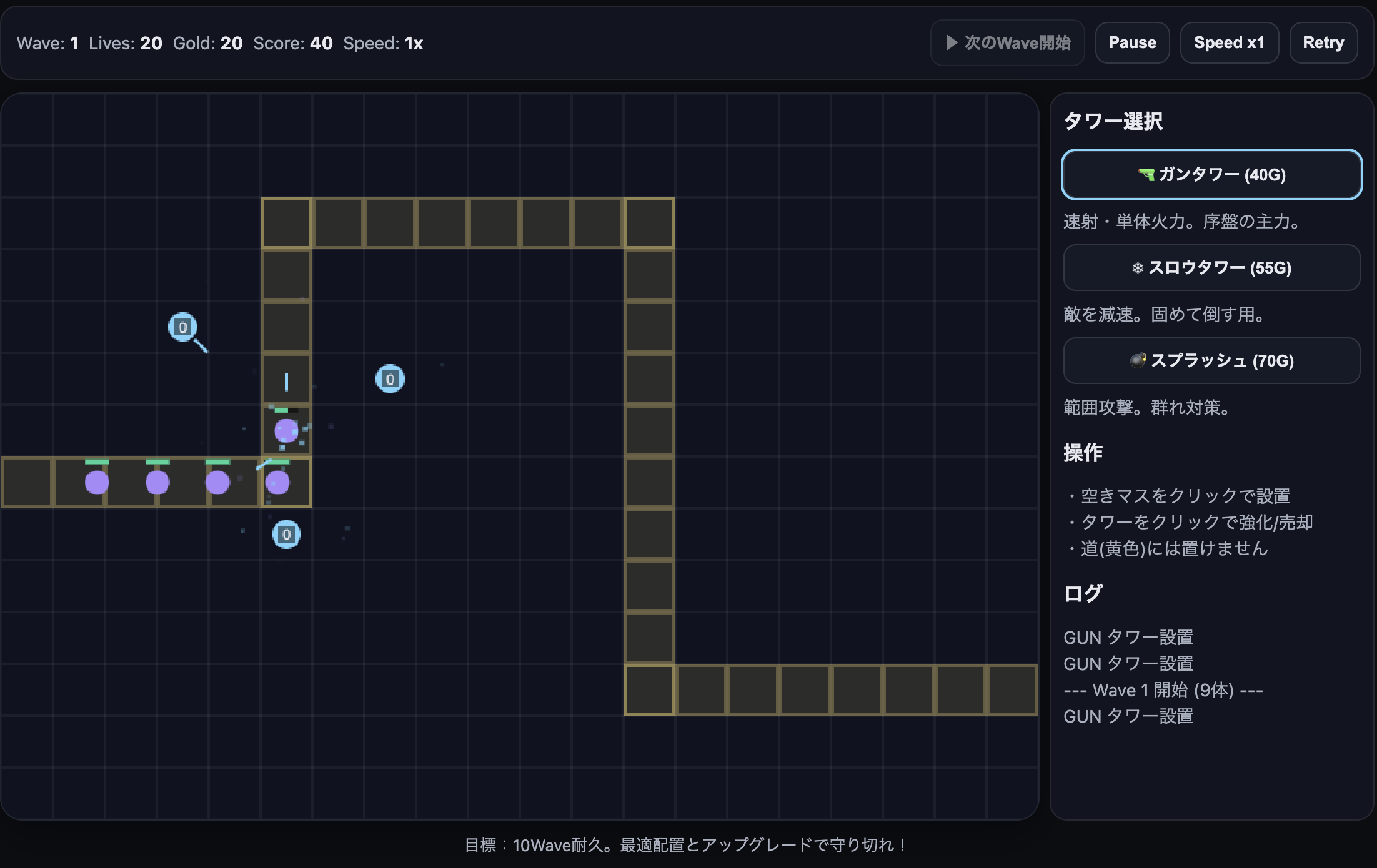This screenshot has height=868, width=1377.
Task: Click the purple enemy in the vertical path
Action: coord(286,431)
